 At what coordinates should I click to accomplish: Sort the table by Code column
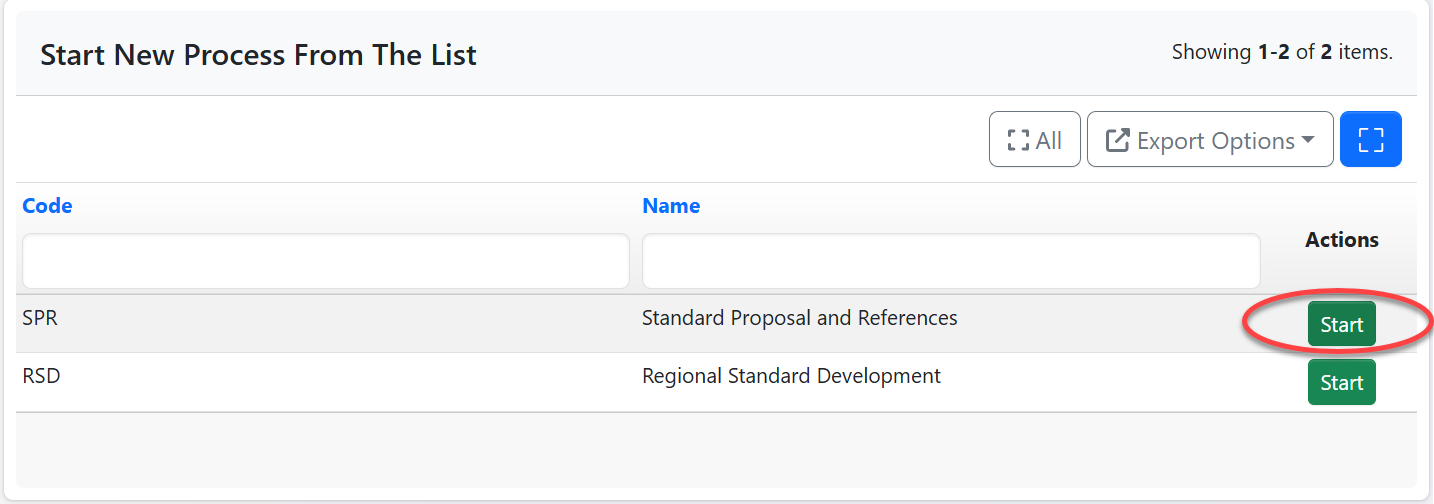[47, 206]
